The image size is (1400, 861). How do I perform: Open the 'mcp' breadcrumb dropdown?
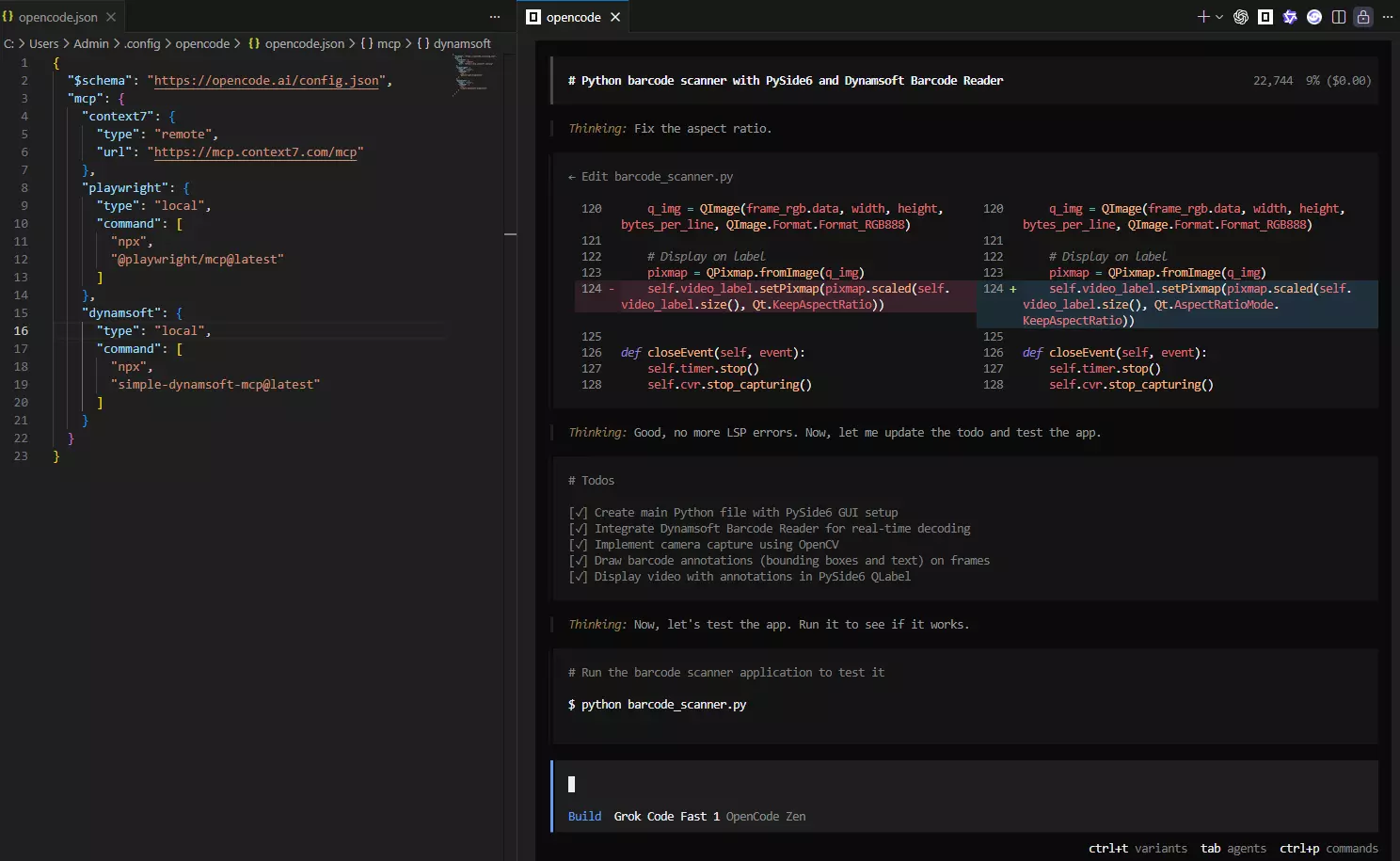(x=389, y=43)
